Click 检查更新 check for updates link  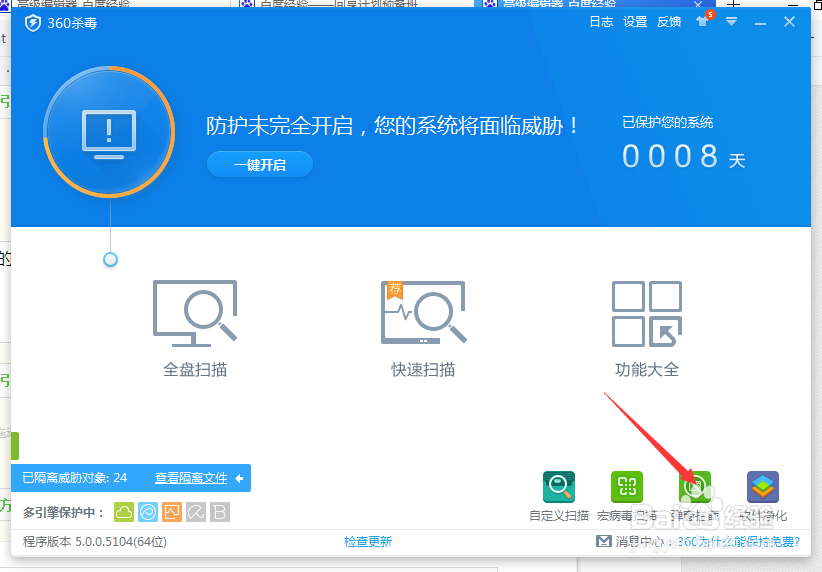click(368, 542)
